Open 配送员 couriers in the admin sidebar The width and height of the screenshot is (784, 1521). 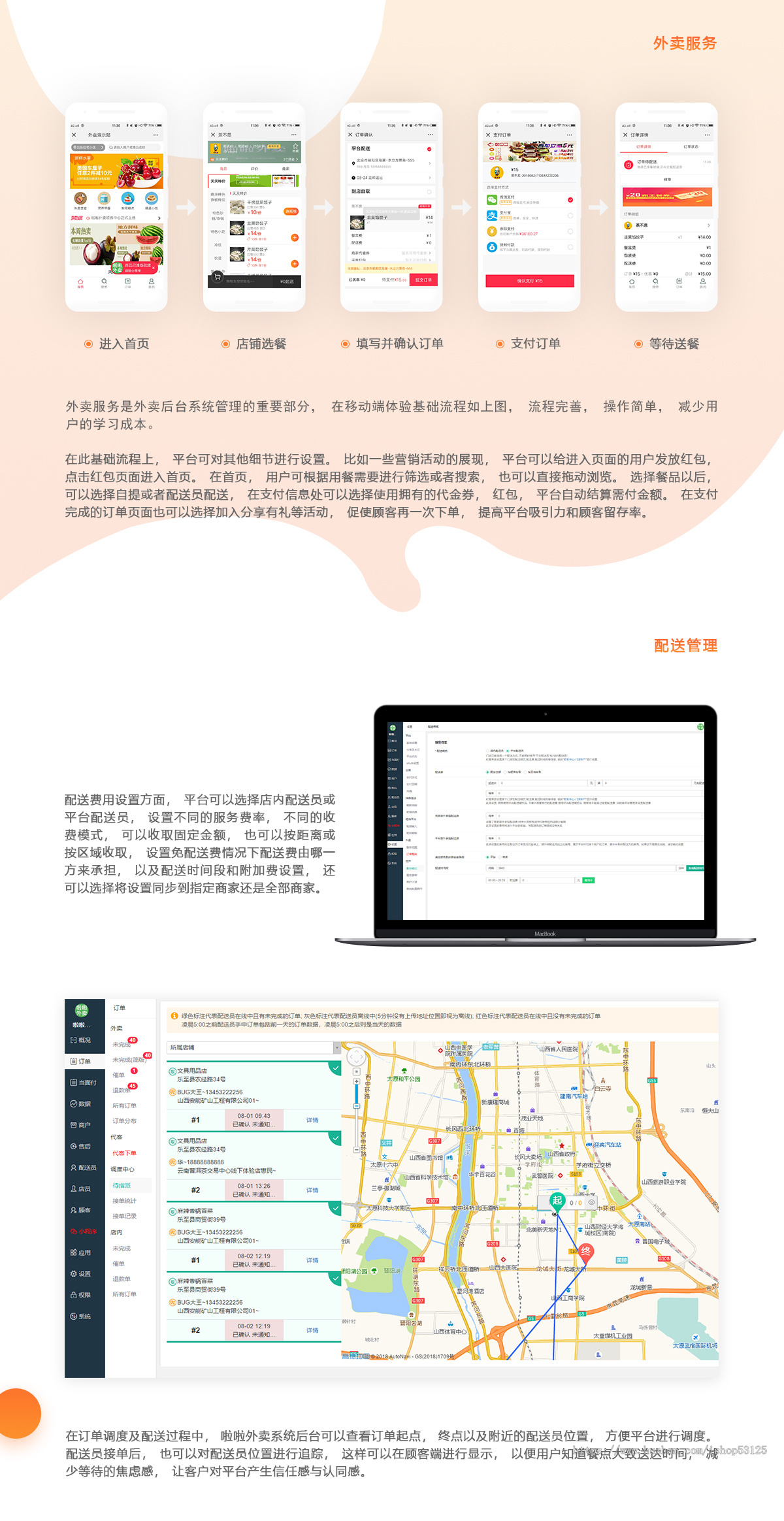pos(84,1168)
